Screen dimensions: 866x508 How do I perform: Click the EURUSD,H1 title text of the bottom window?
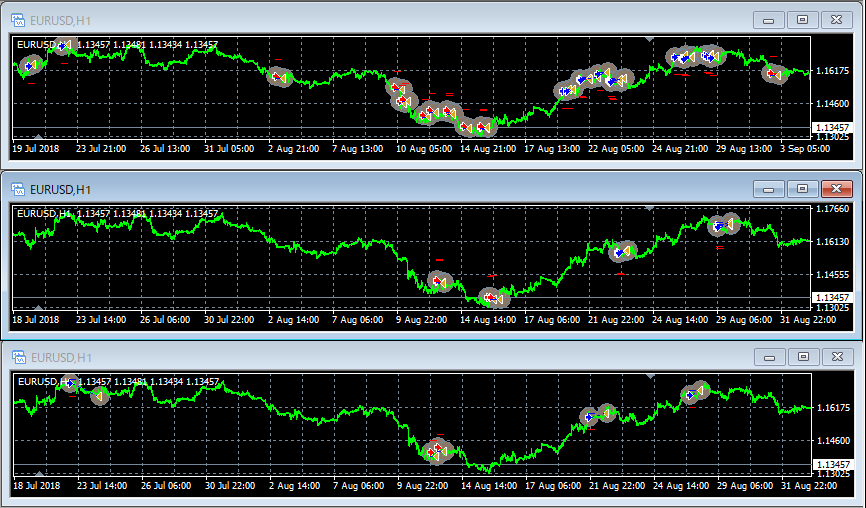[x=61, y=358]
